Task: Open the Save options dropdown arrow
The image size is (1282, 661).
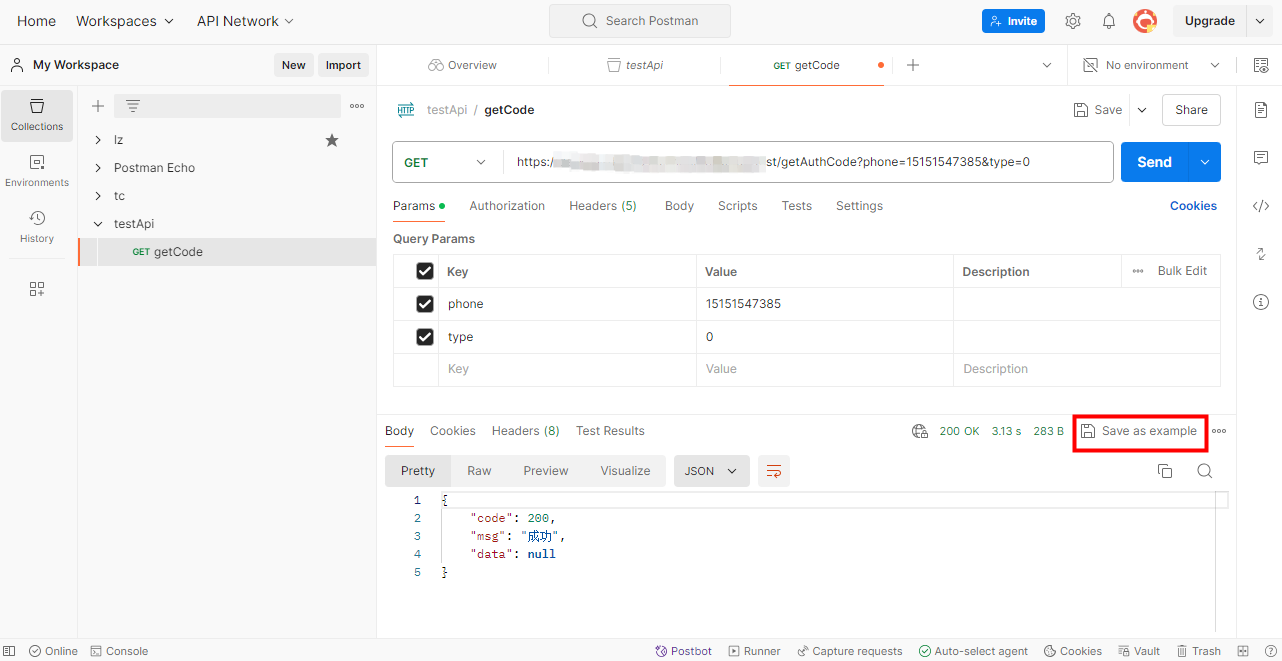Action: tap(1142, 110)
